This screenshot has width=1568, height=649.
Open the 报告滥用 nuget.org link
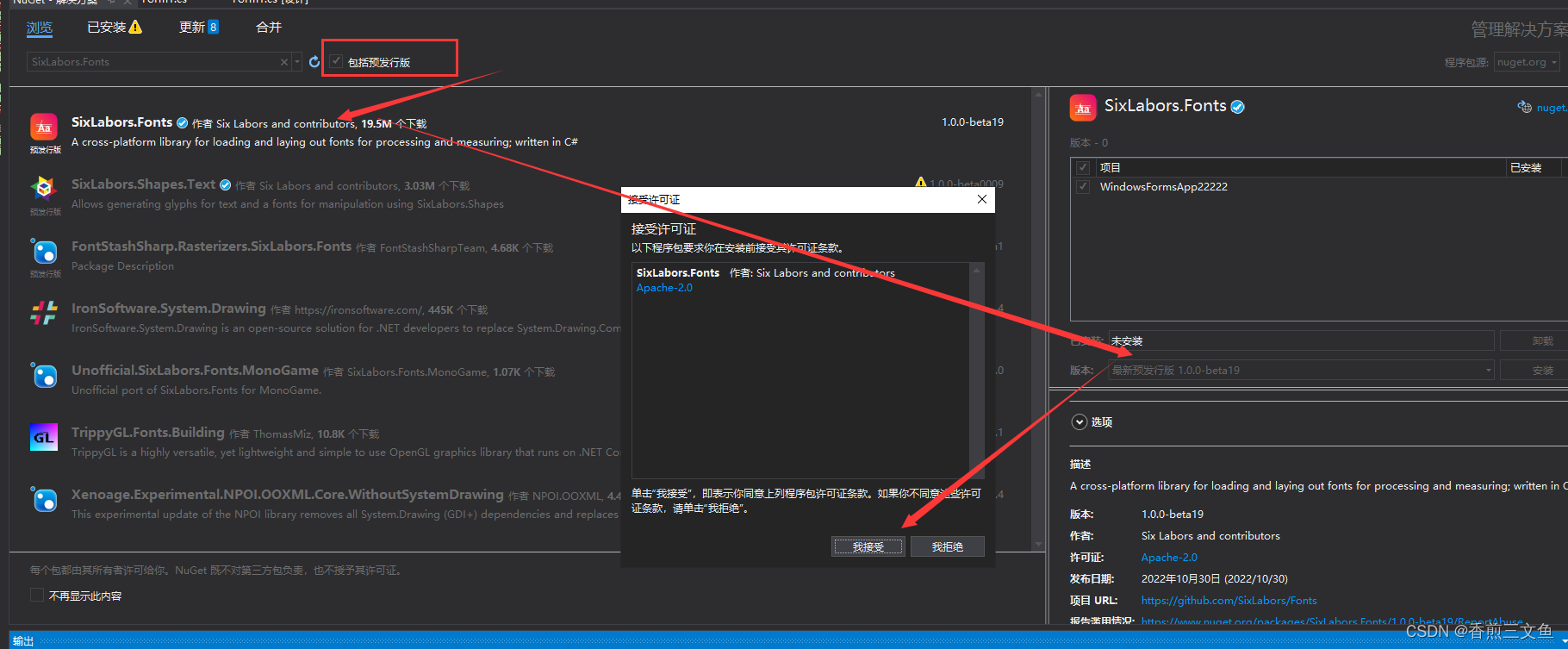pos(1332,621)
